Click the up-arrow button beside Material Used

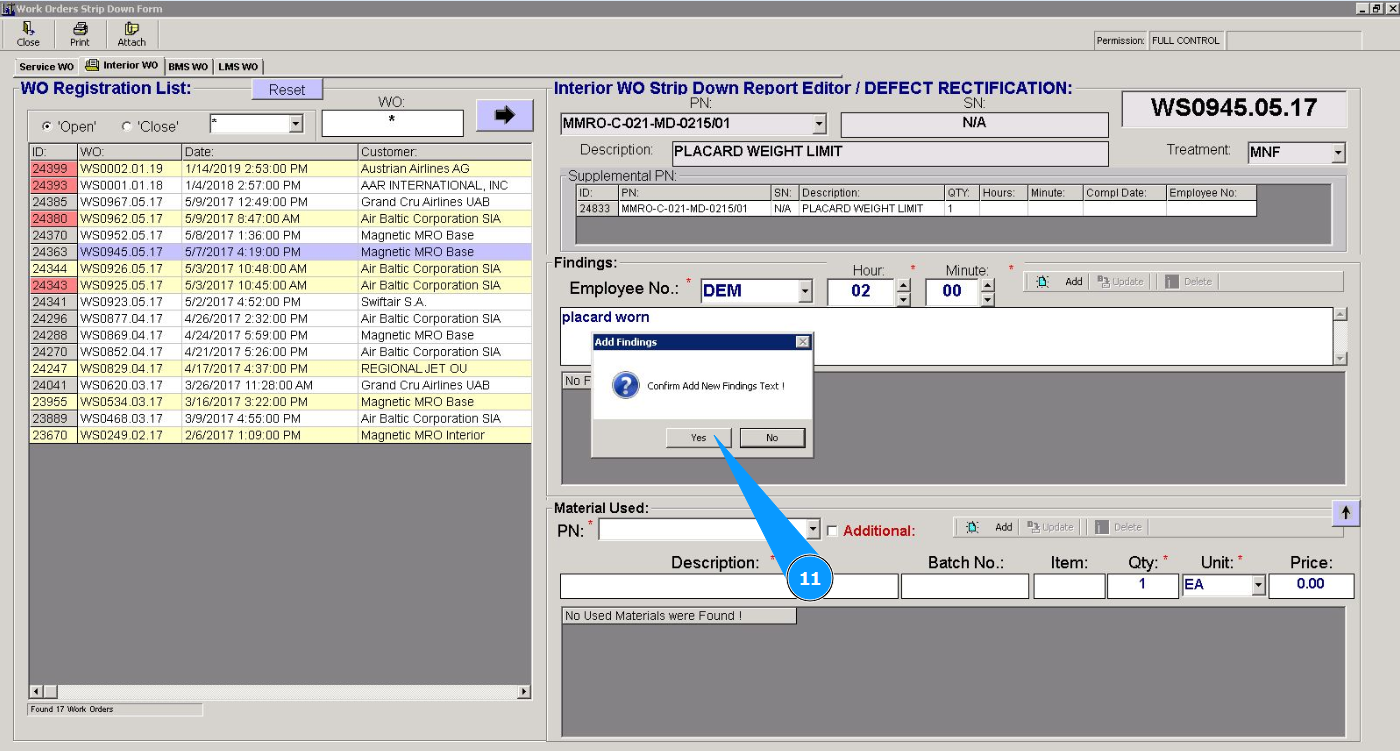[1345, 513]
